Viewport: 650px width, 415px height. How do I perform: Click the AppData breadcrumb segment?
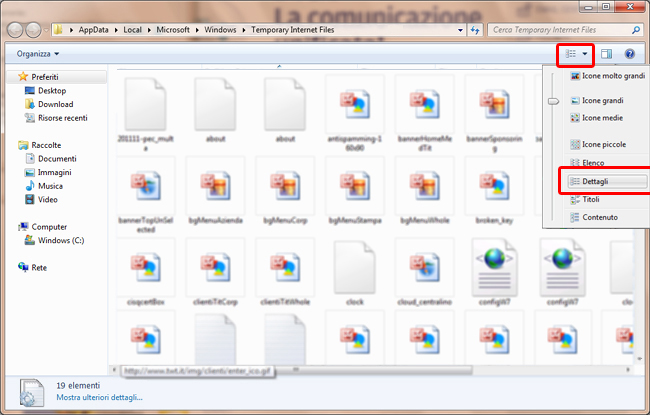[93, 30]
